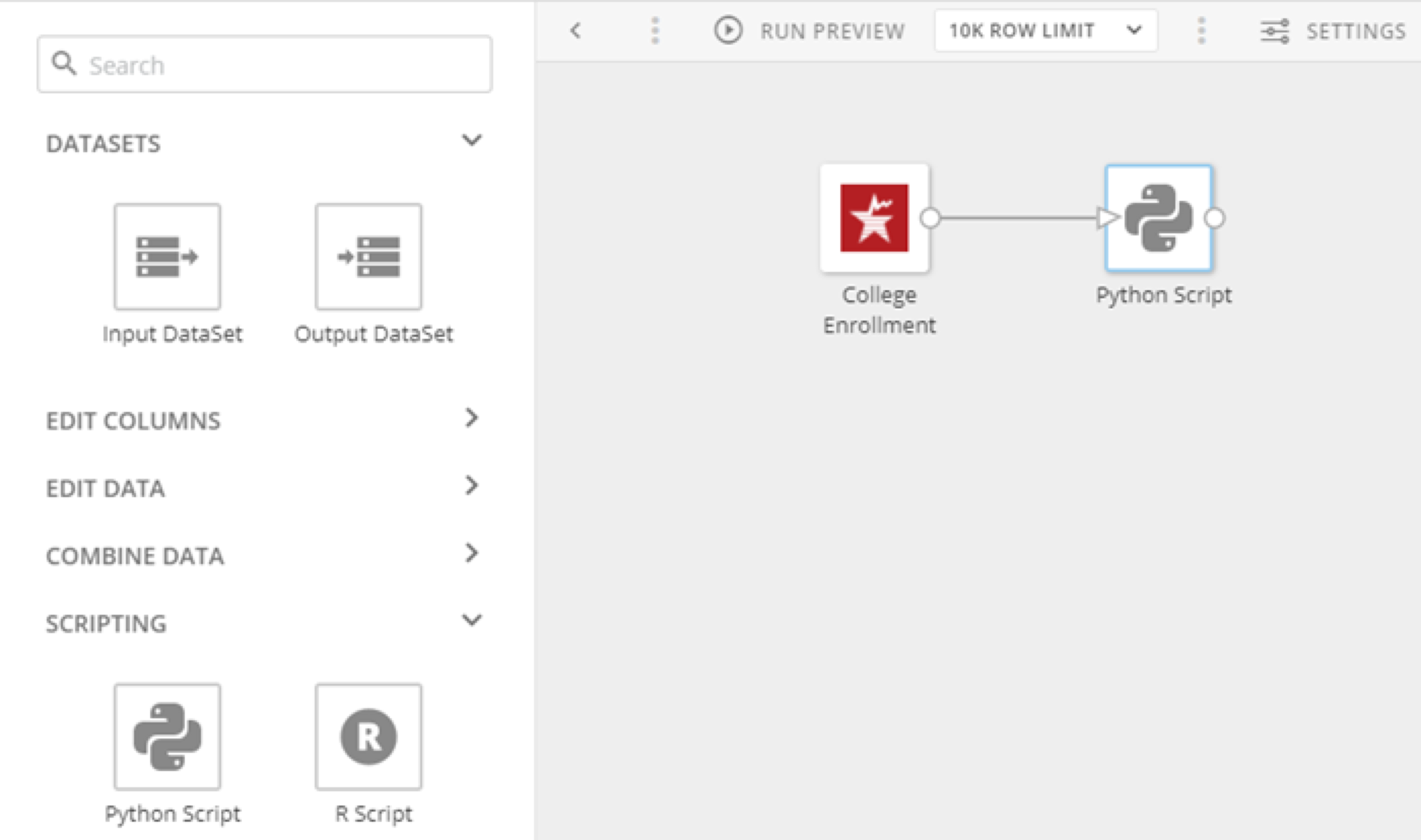Click into the Search input field

click(284, 65)
